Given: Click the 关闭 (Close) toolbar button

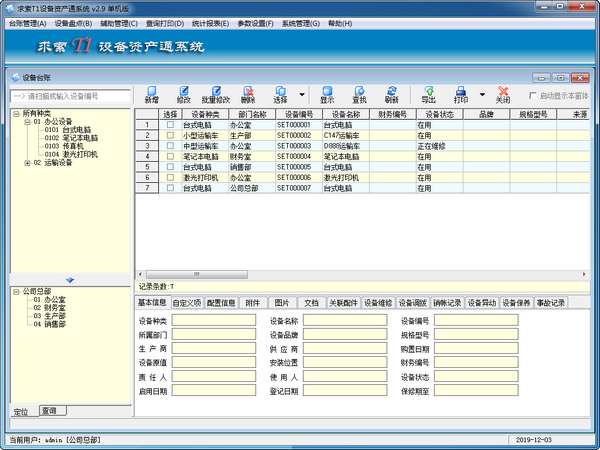Looking at the screenshot, I should 503,95.
